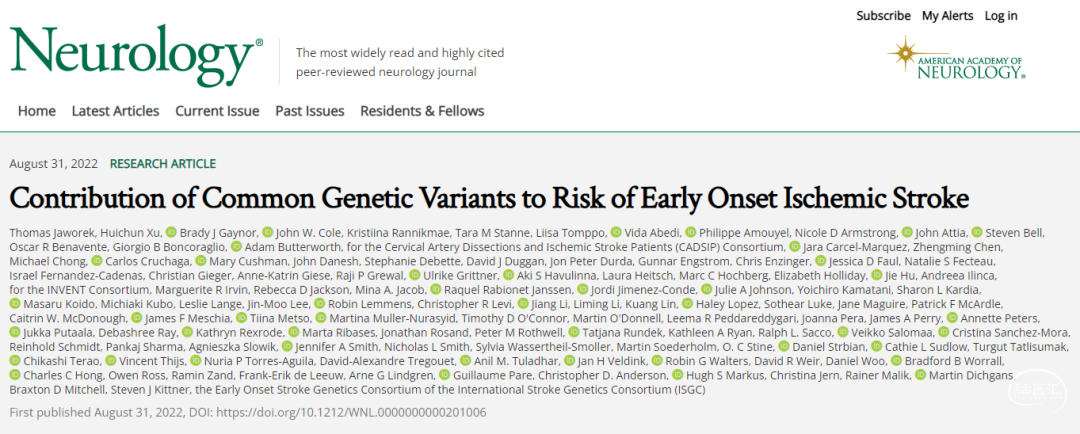Open the Residents & Fellows section
Image resolution: width=1080 pixels, height=434 pixels.
422,111
